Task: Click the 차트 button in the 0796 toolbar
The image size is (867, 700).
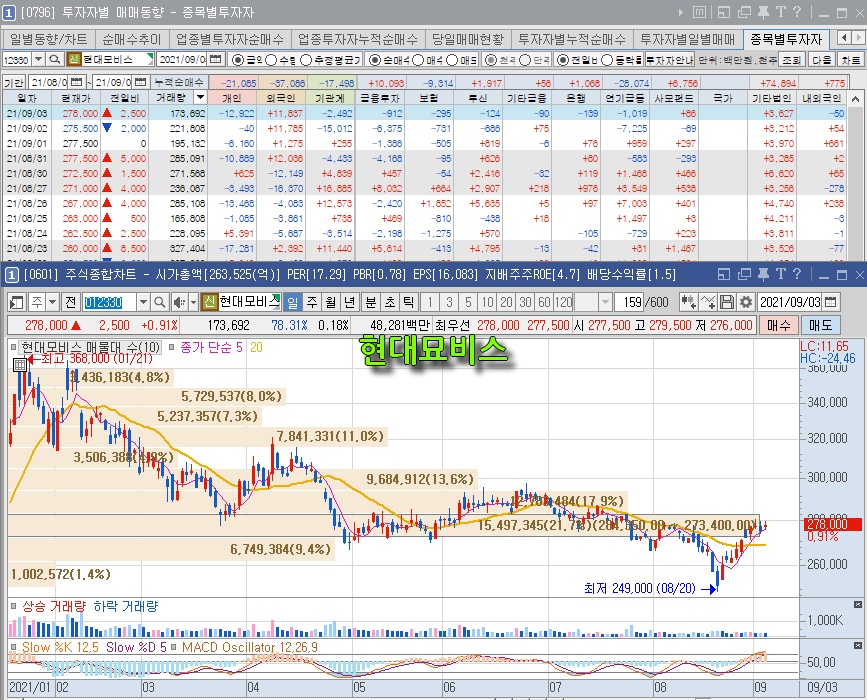Action: tap(850, 60)
